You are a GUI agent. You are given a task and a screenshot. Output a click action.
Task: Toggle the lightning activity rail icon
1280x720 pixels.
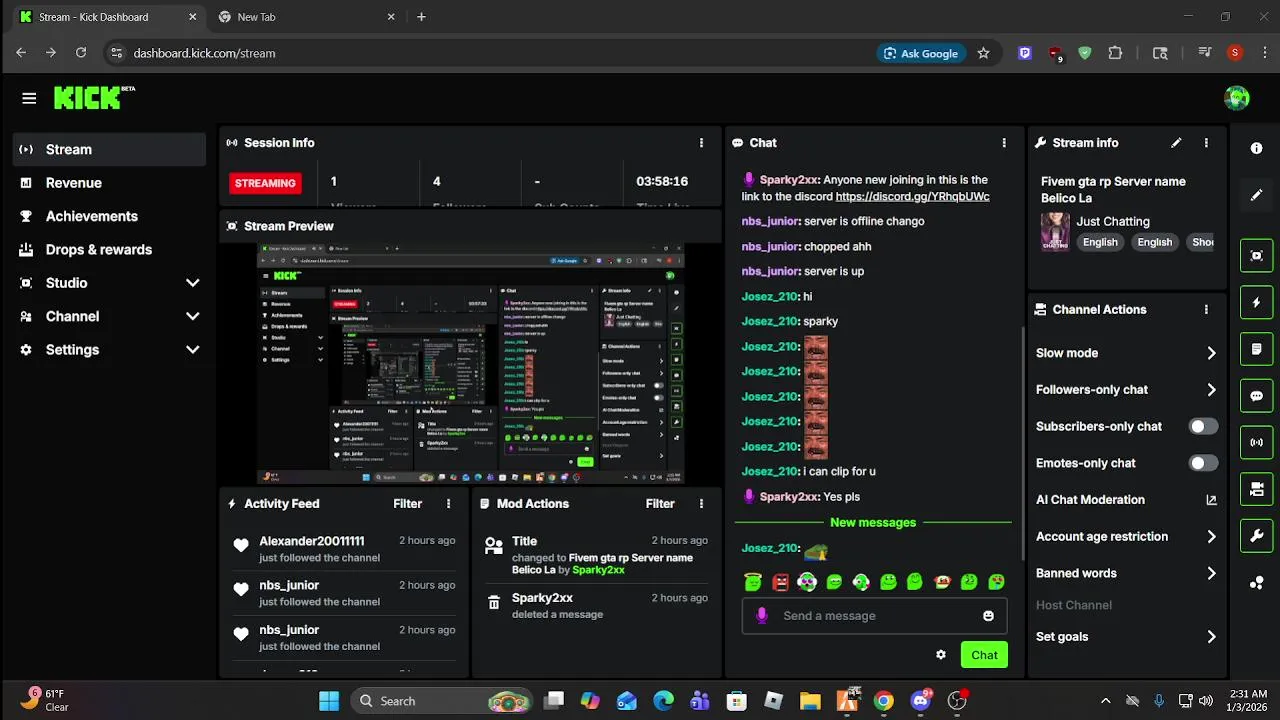(x=1257, y=302)
